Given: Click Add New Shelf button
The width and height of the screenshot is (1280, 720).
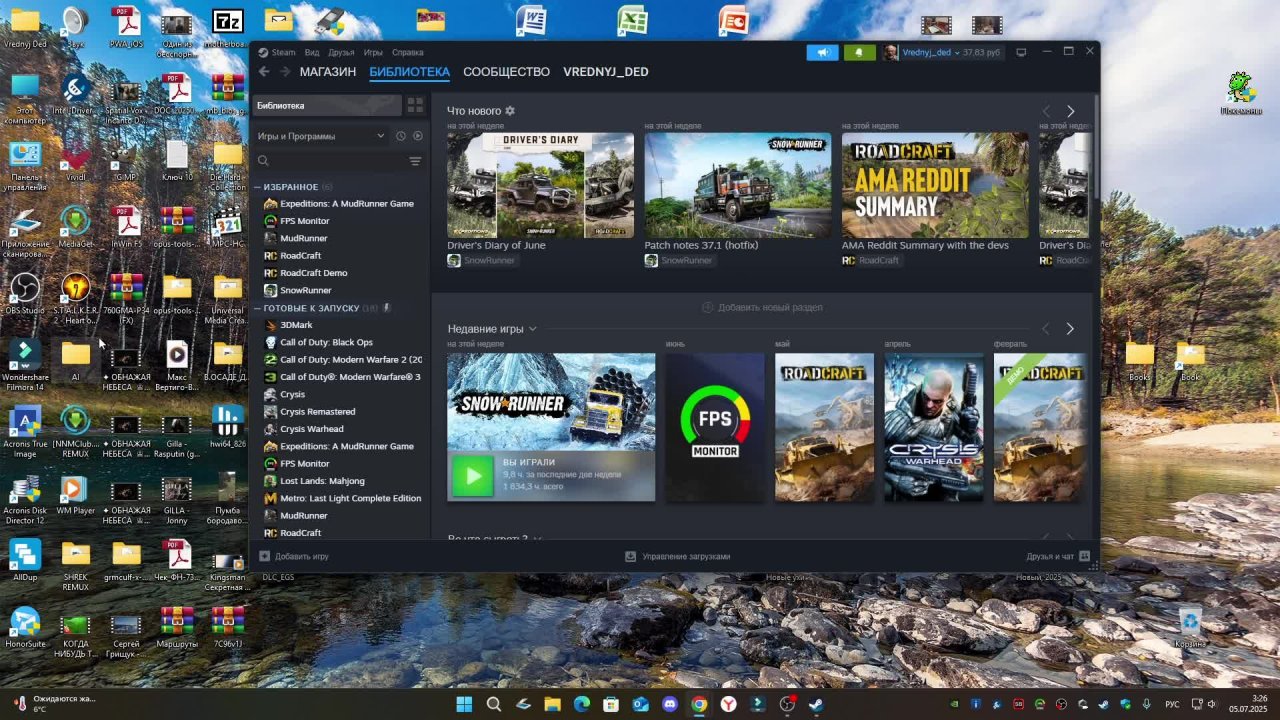Looking at the screenshot, I should [762, 308].
